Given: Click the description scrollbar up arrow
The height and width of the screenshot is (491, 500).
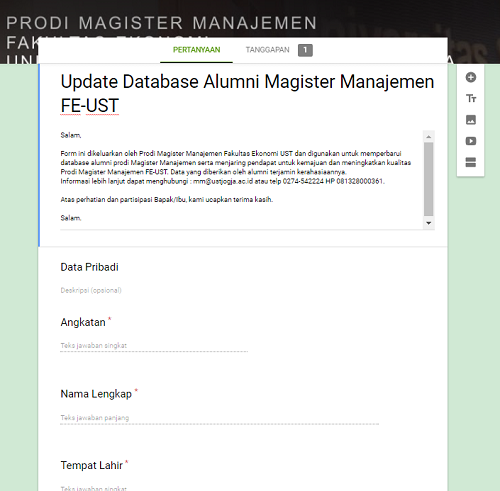Looking at the screenshot, I should pos(429,137).
